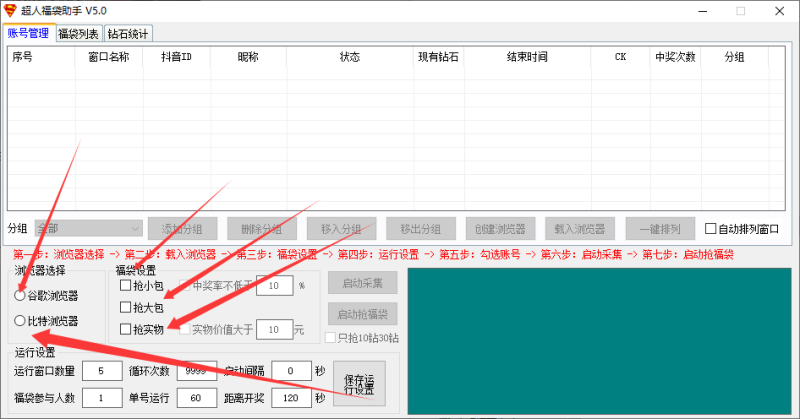Image resolution: width=800 pixels, height=419 pixels.
Task: Click the 单号运行 input field
Action: [196, 398]
